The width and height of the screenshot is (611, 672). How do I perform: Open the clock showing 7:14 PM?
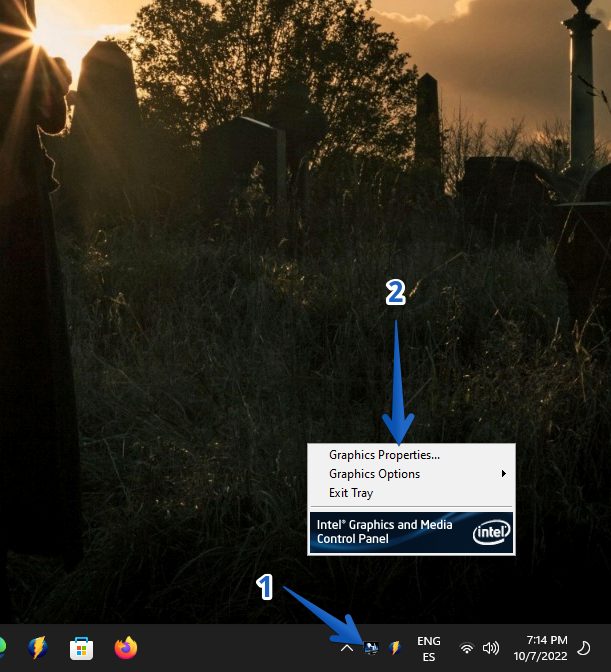tap(540, 648)
